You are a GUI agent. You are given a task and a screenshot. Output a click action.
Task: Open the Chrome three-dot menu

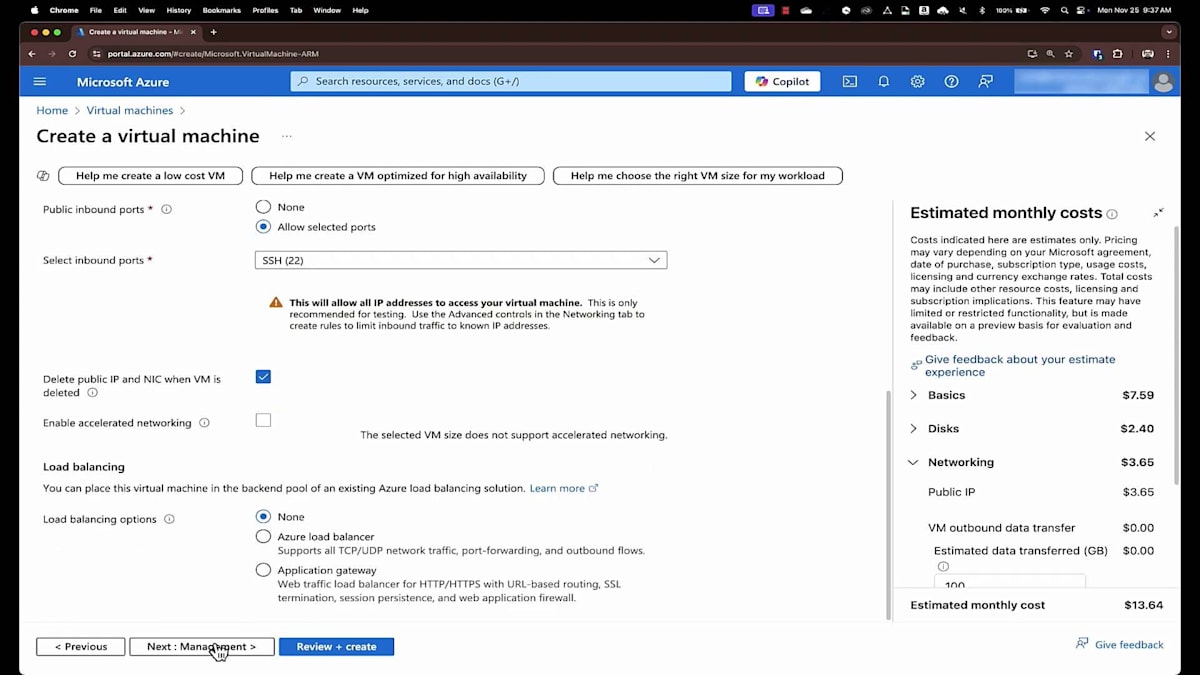pyautogui.click(x=1169, y=54)
